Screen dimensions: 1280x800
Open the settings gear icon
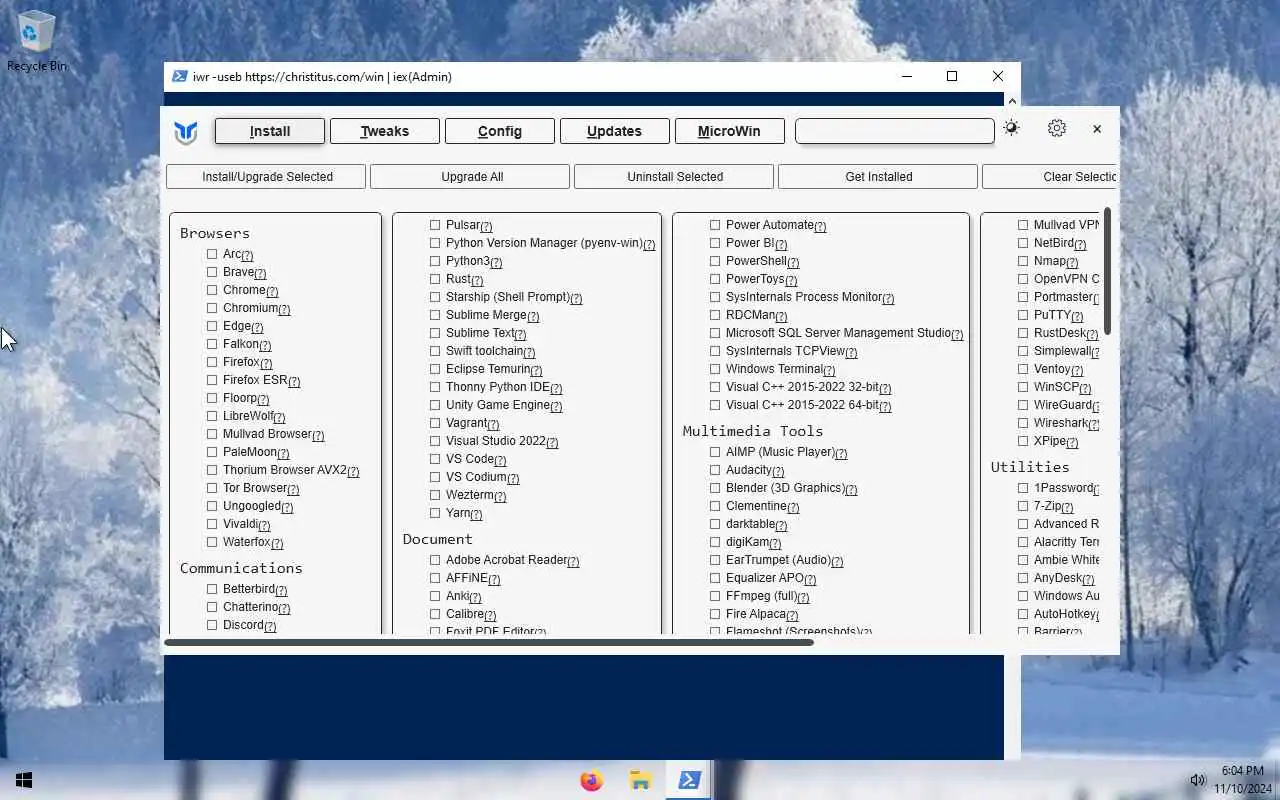point(1057,128)
